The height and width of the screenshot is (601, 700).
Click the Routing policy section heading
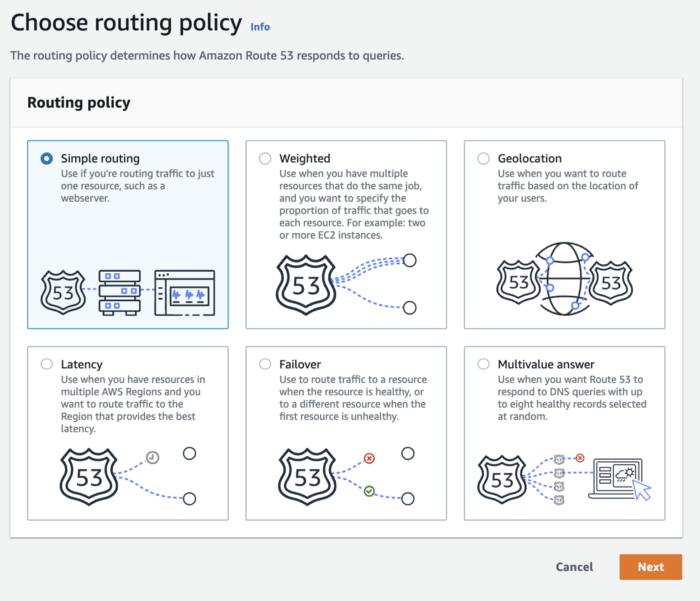79,103
